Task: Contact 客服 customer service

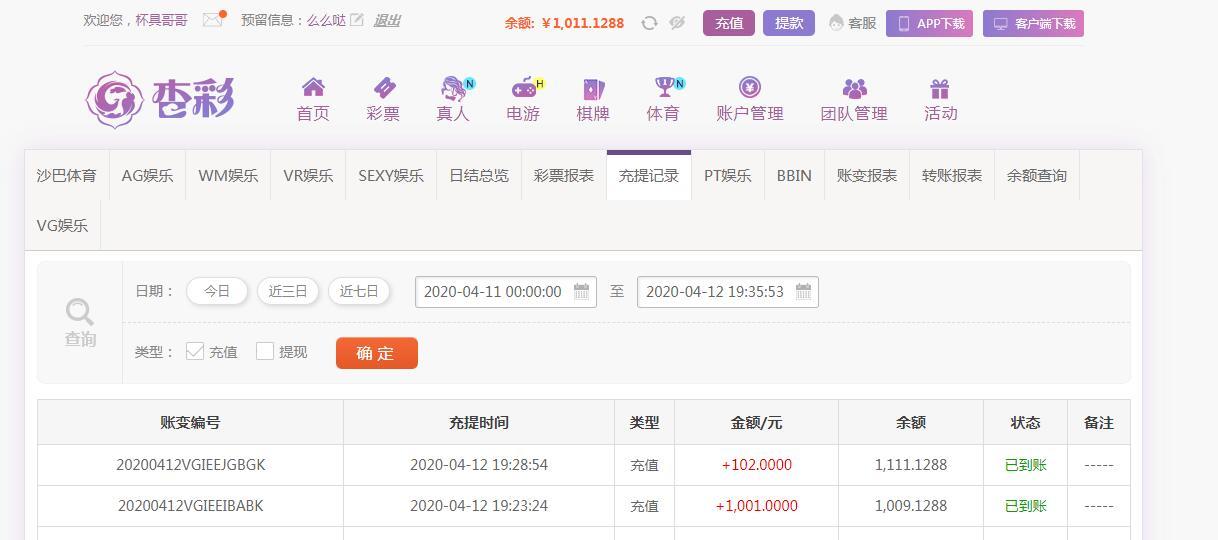Action: point(852,23)
